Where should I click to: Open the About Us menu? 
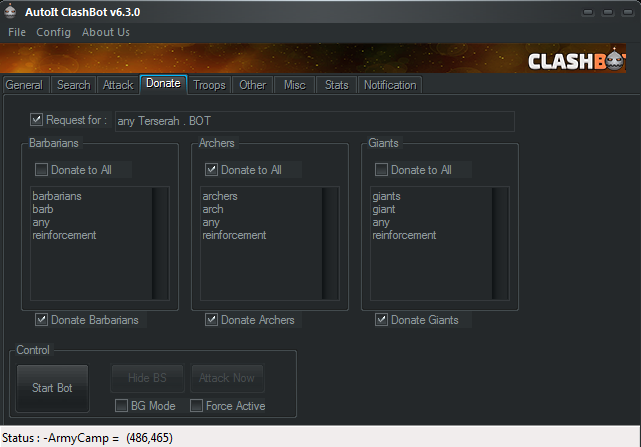pos(106,32)
